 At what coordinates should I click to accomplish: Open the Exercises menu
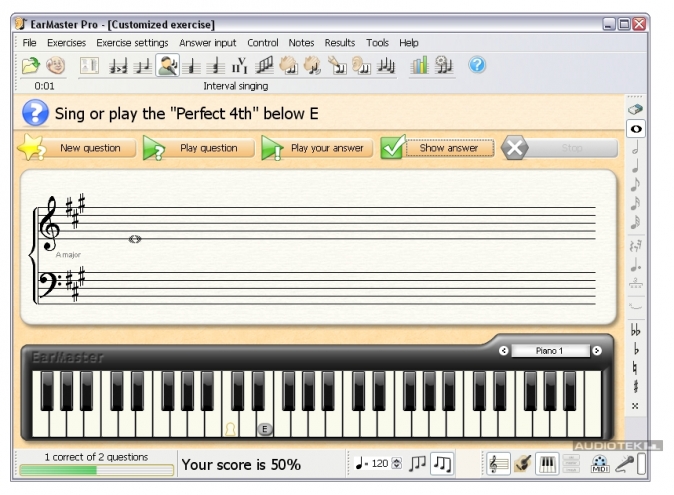pos(66,43)
